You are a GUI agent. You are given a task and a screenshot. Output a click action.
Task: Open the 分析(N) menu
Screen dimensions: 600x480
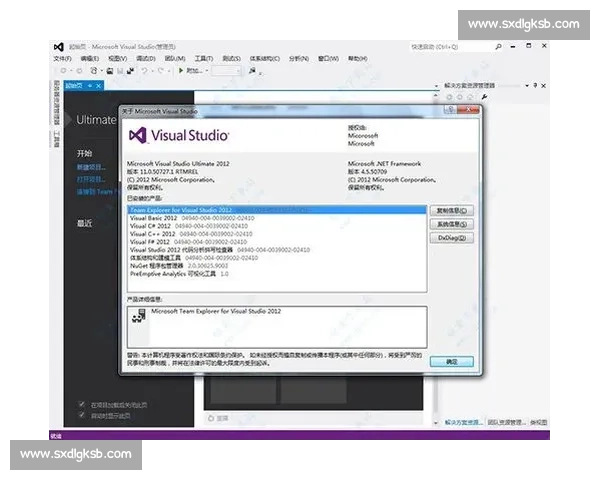299,59
